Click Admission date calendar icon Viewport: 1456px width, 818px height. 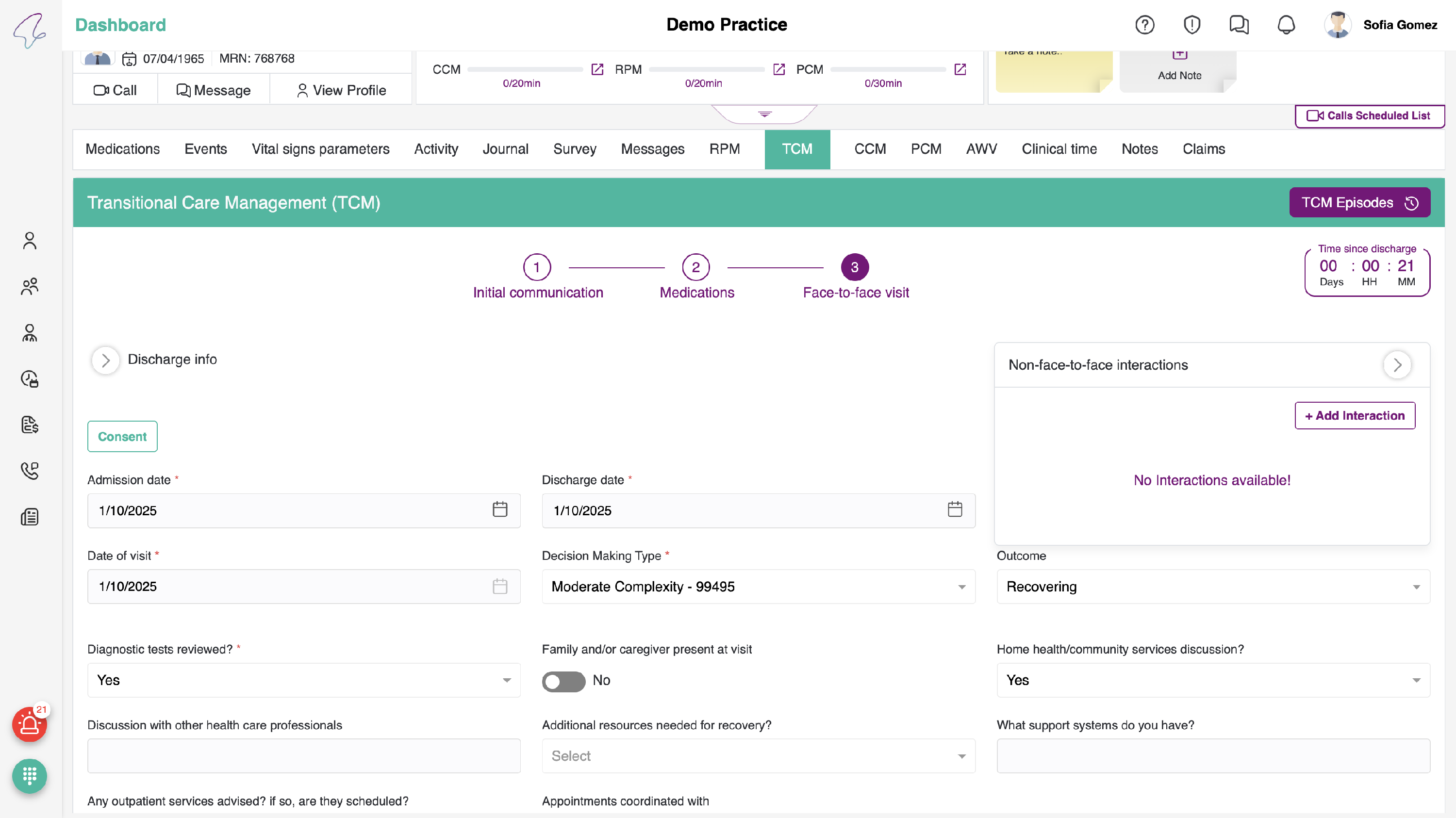(x=500, y=509)
